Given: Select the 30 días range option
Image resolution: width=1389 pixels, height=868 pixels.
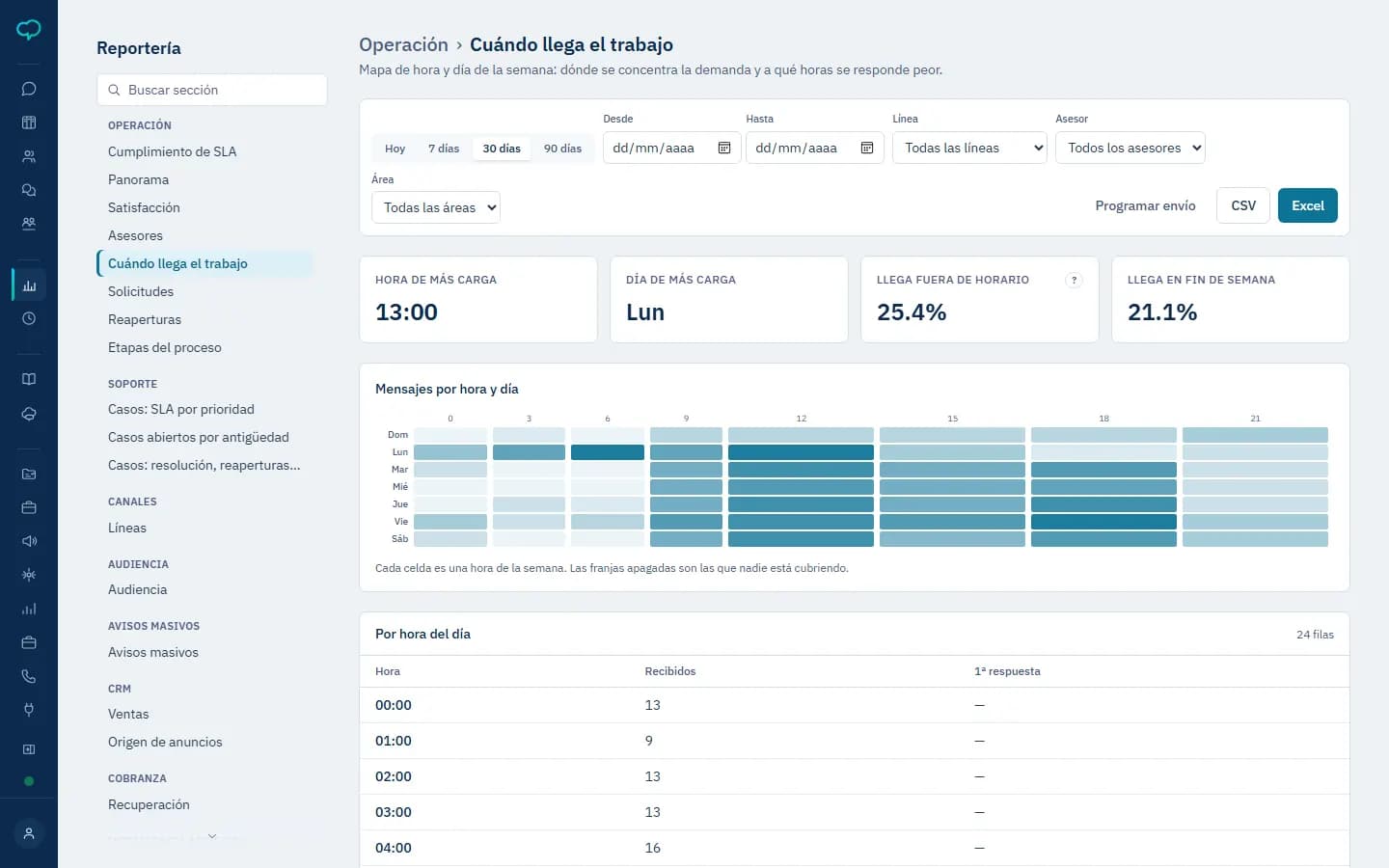Looking at the screenshot, I should (502, 149).
